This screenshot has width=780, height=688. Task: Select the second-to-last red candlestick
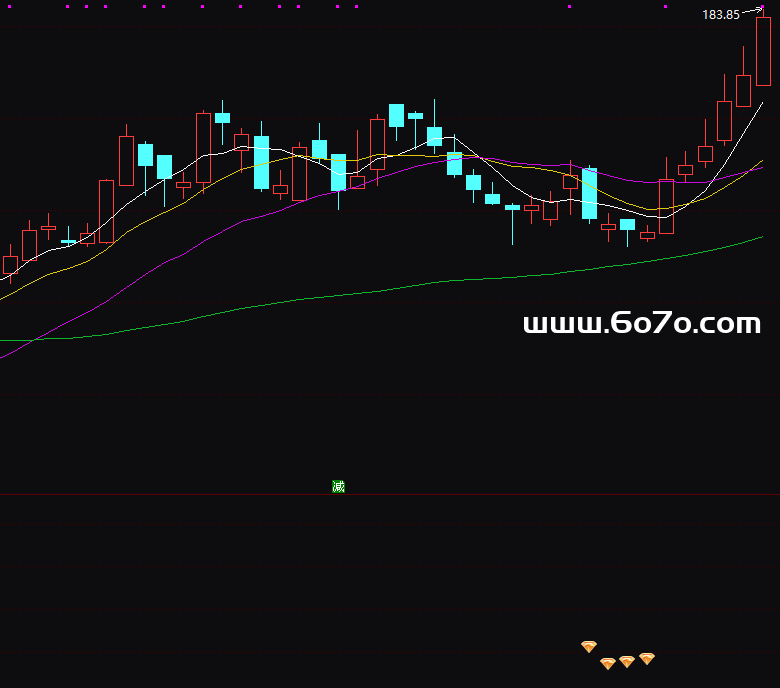click(743, 91)
